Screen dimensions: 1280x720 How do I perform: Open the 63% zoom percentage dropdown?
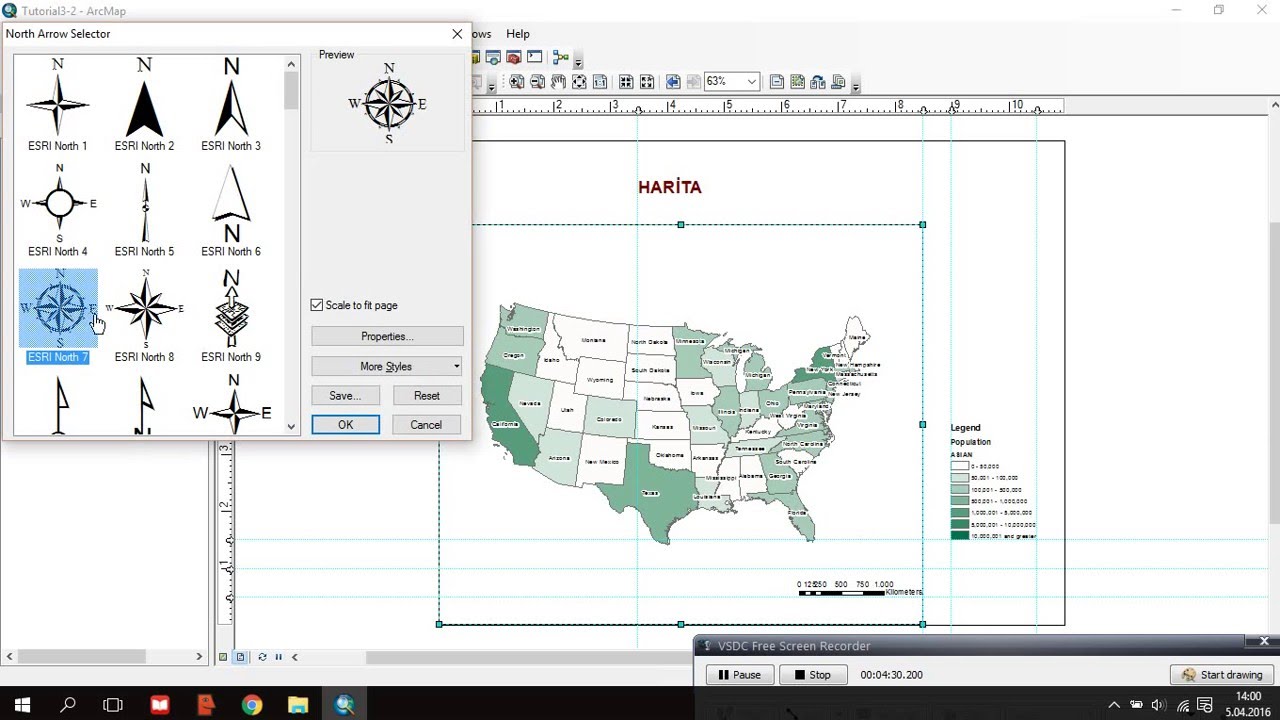pos(751,82)
